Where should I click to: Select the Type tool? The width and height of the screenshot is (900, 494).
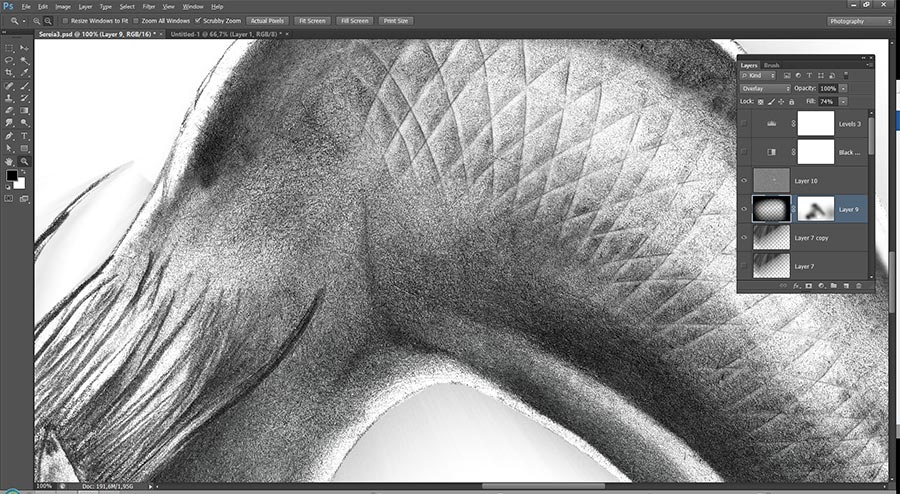click(24, 136)
